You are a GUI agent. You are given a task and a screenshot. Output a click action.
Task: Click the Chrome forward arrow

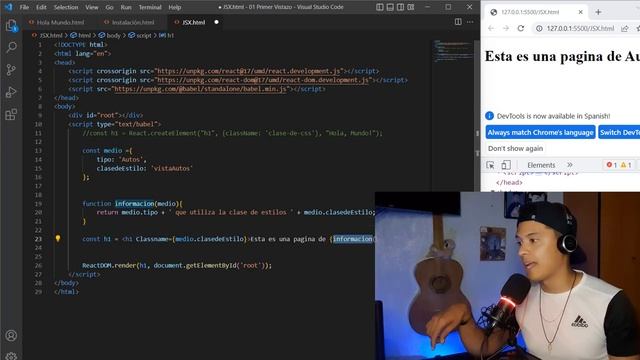(506, 28)
